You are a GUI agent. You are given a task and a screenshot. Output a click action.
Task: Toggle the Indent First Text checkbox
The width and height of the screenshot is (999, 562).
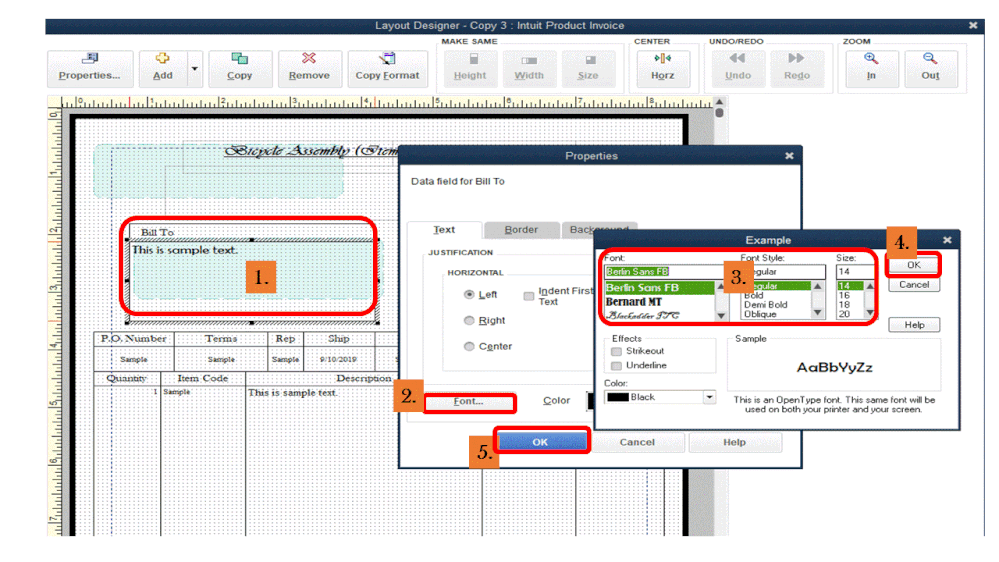pos(529,296)
